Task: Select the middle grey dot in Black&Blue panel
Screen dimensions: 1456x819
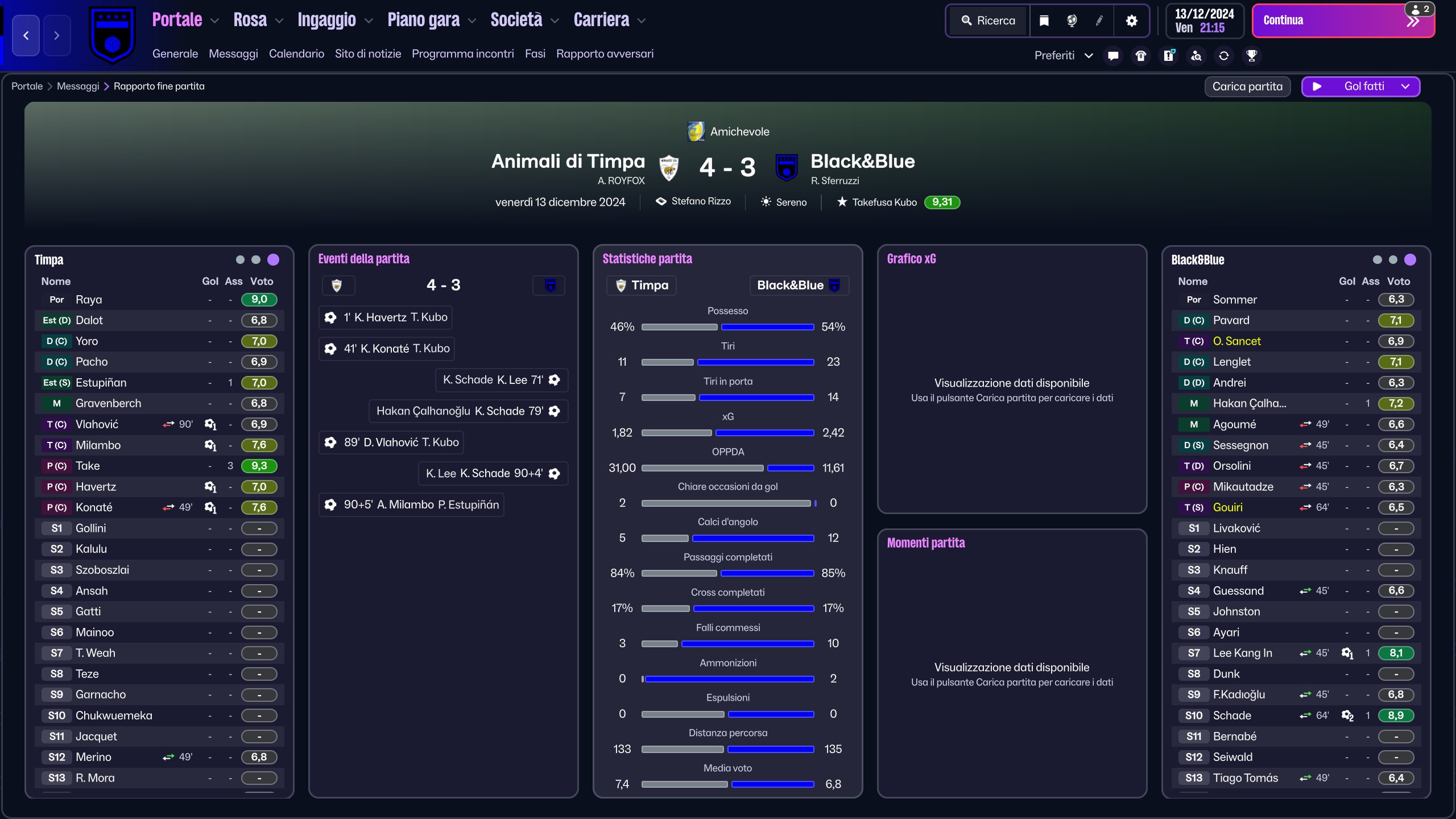Action: (1393, 260)
